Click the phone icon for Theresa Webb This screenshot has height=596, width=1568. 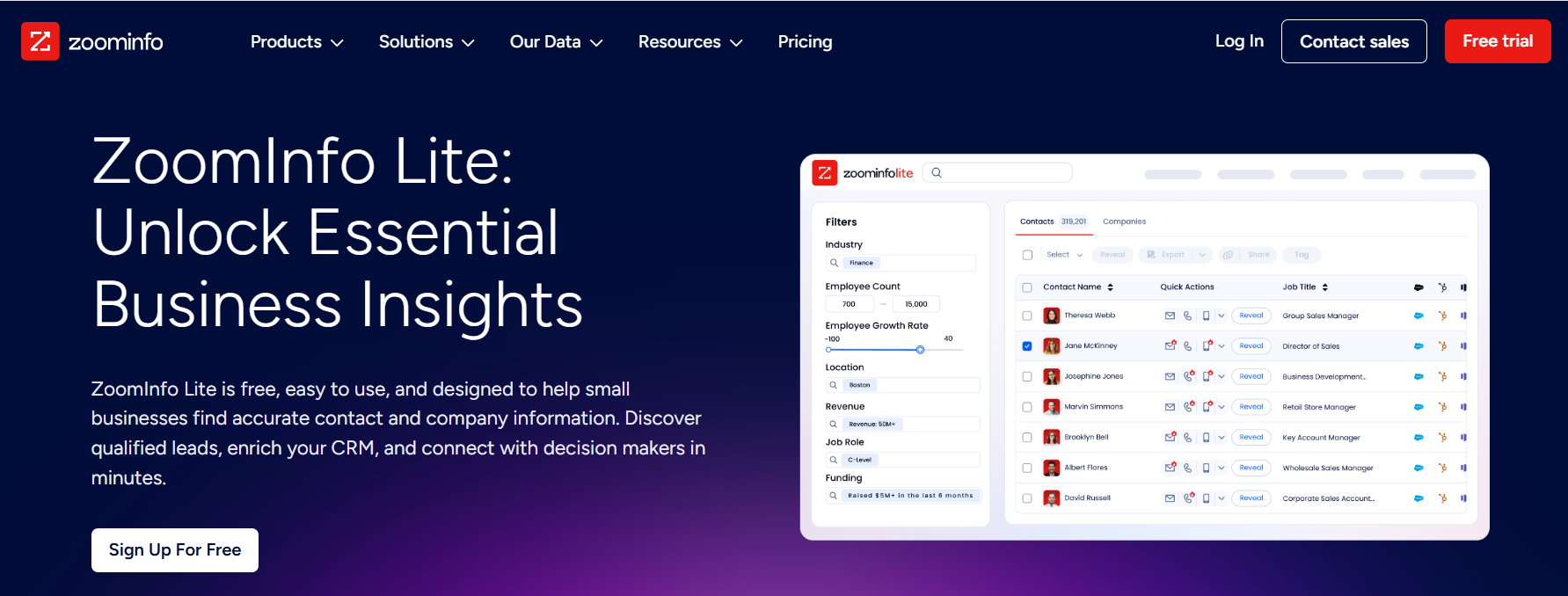[1188, 316]
